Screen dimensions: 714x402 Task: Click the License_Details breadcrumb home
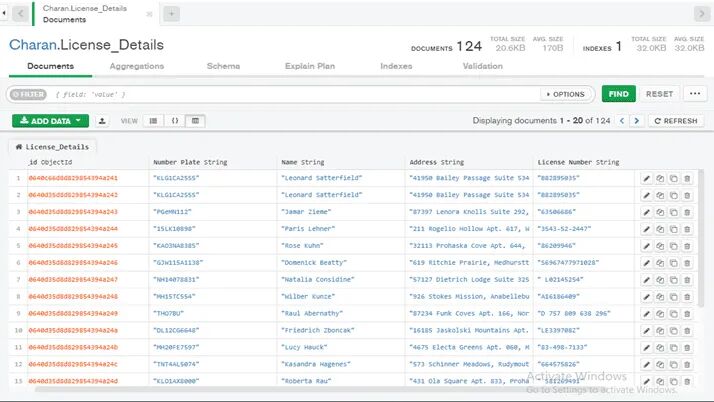(x=52, y=147)
